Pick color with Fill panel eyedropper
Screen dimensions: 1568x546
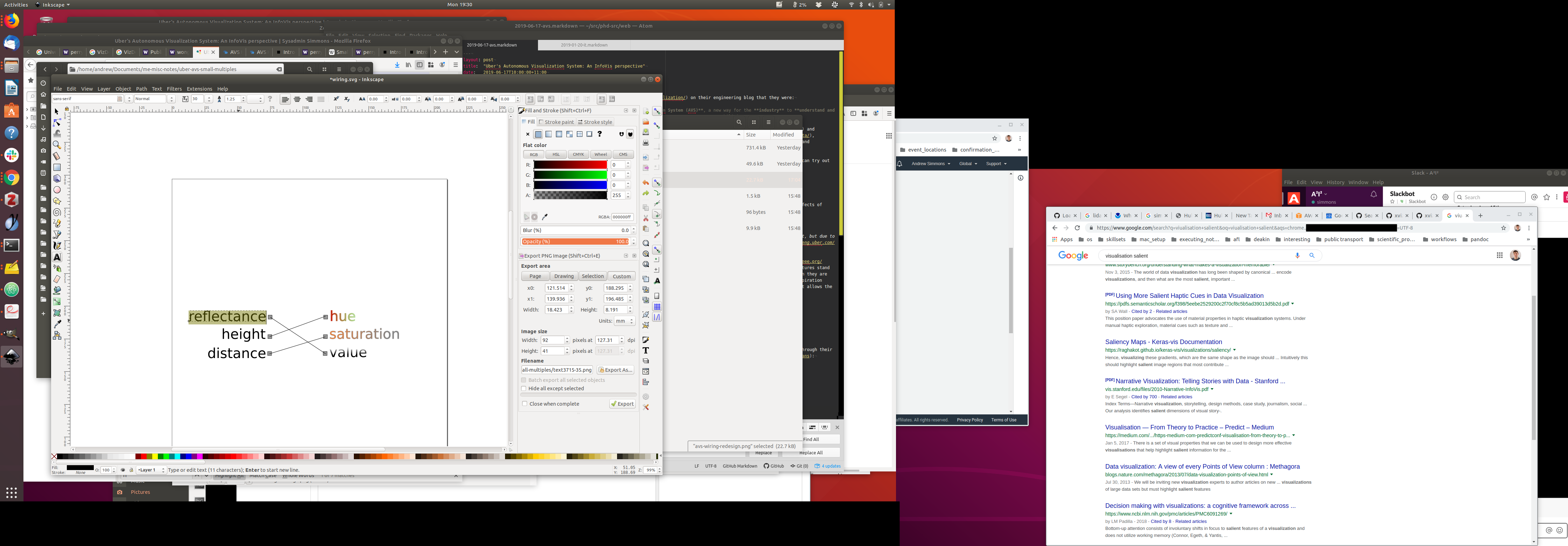tap(545, 217)
